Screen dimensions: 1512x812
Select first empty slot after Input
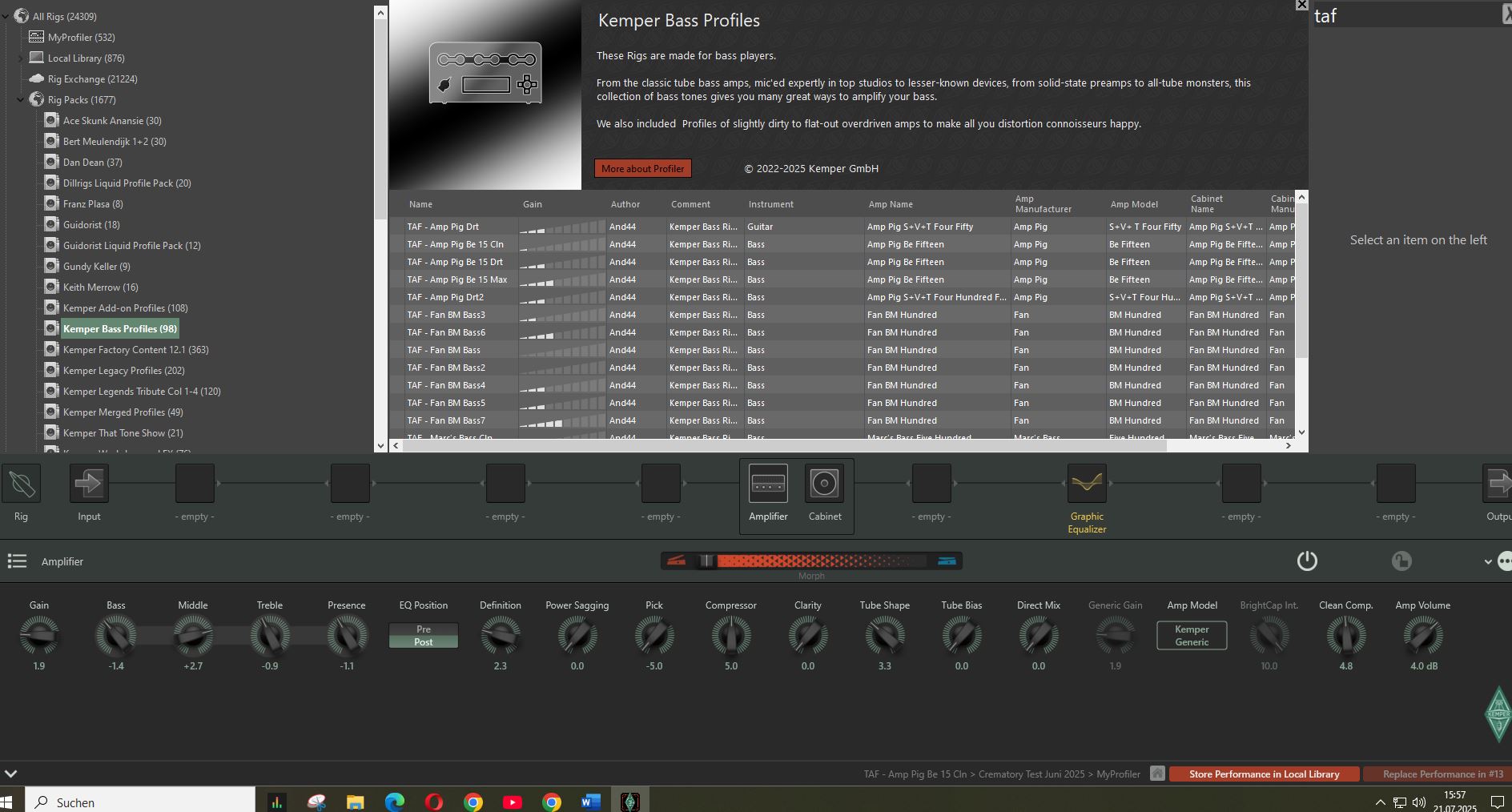pyautogui.click(x=195, y=484)
